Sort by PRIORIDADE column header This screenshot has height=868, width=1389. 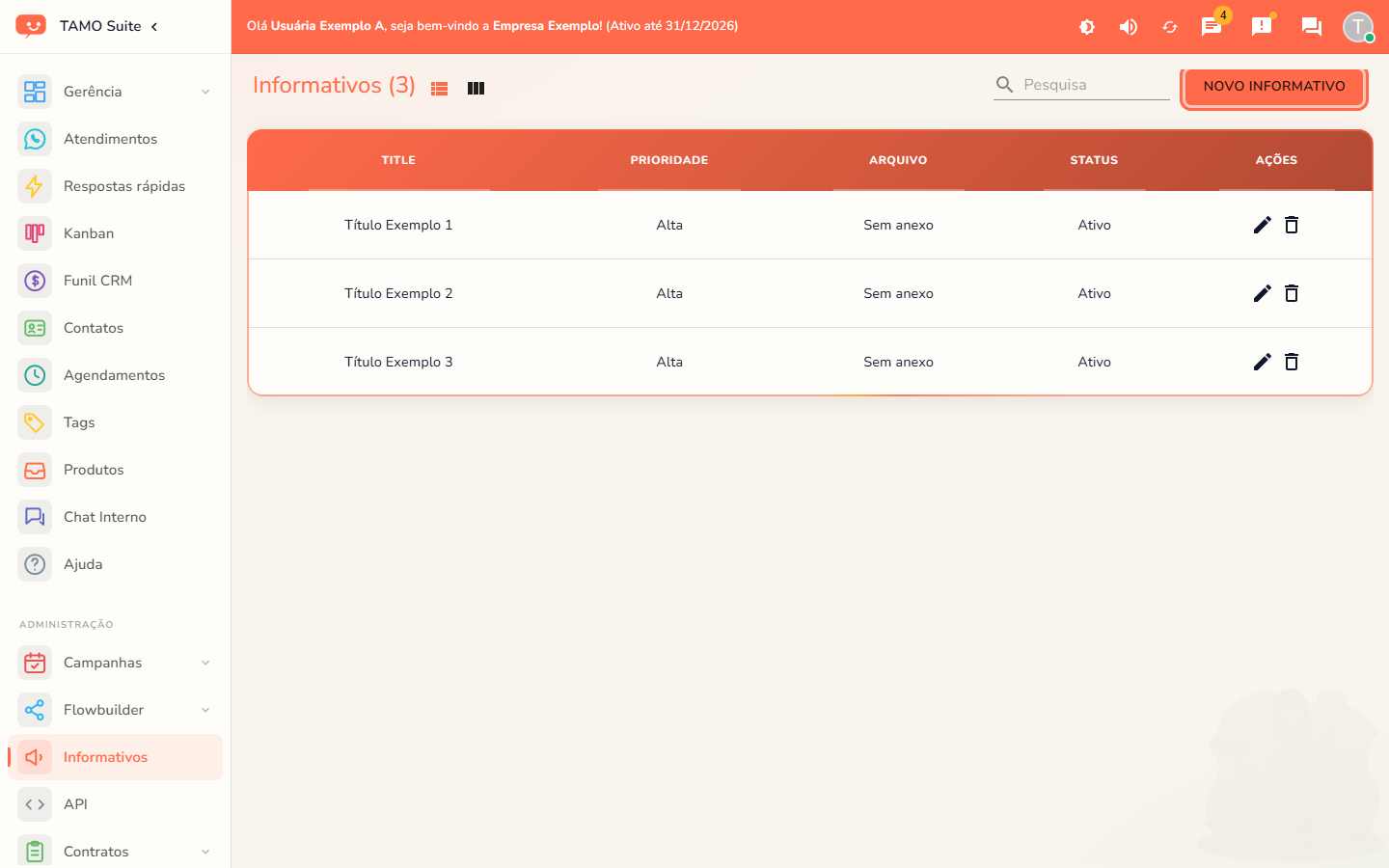click(x=669, y=160)
